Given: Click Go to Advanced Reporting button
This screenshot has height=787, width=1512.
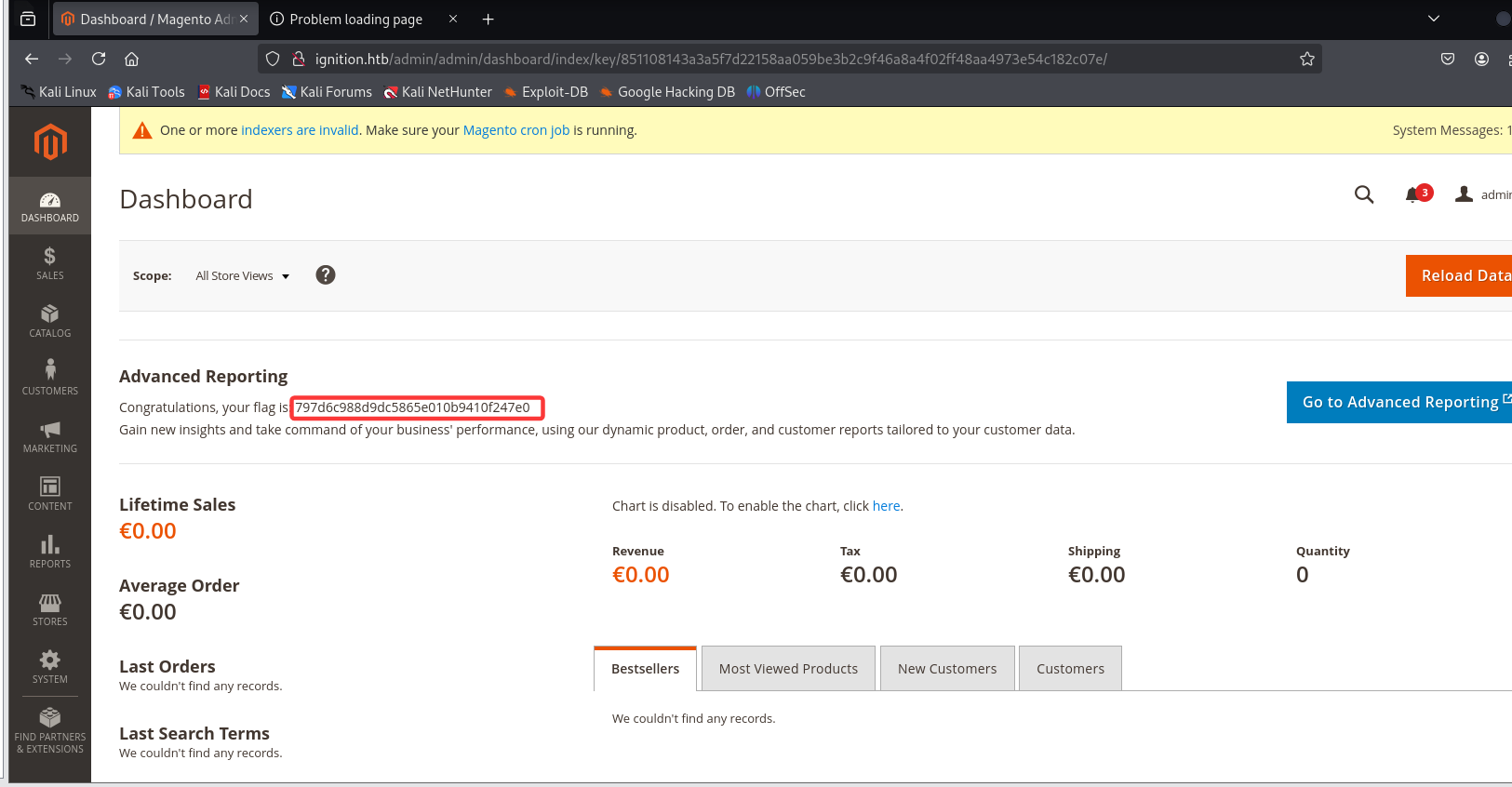Looking at the screenshot, I should (x=1399, y=402).
